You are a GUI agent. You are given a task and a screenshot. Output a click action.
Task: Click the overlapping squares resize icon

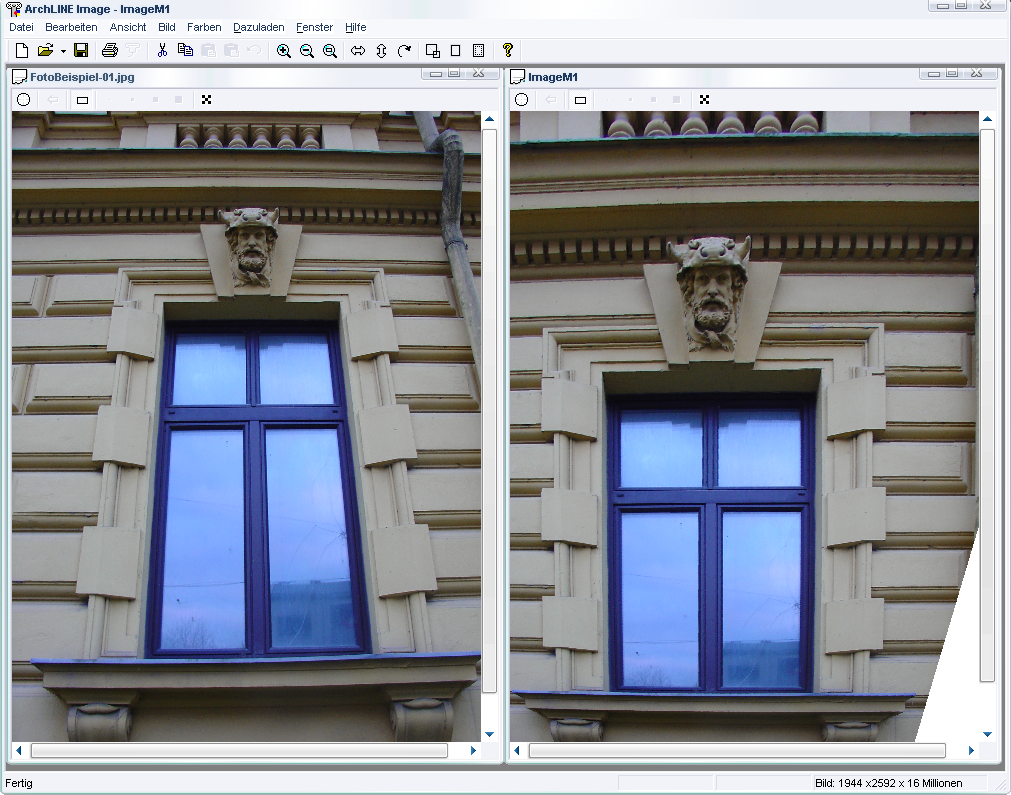click(x=433, y=50)
